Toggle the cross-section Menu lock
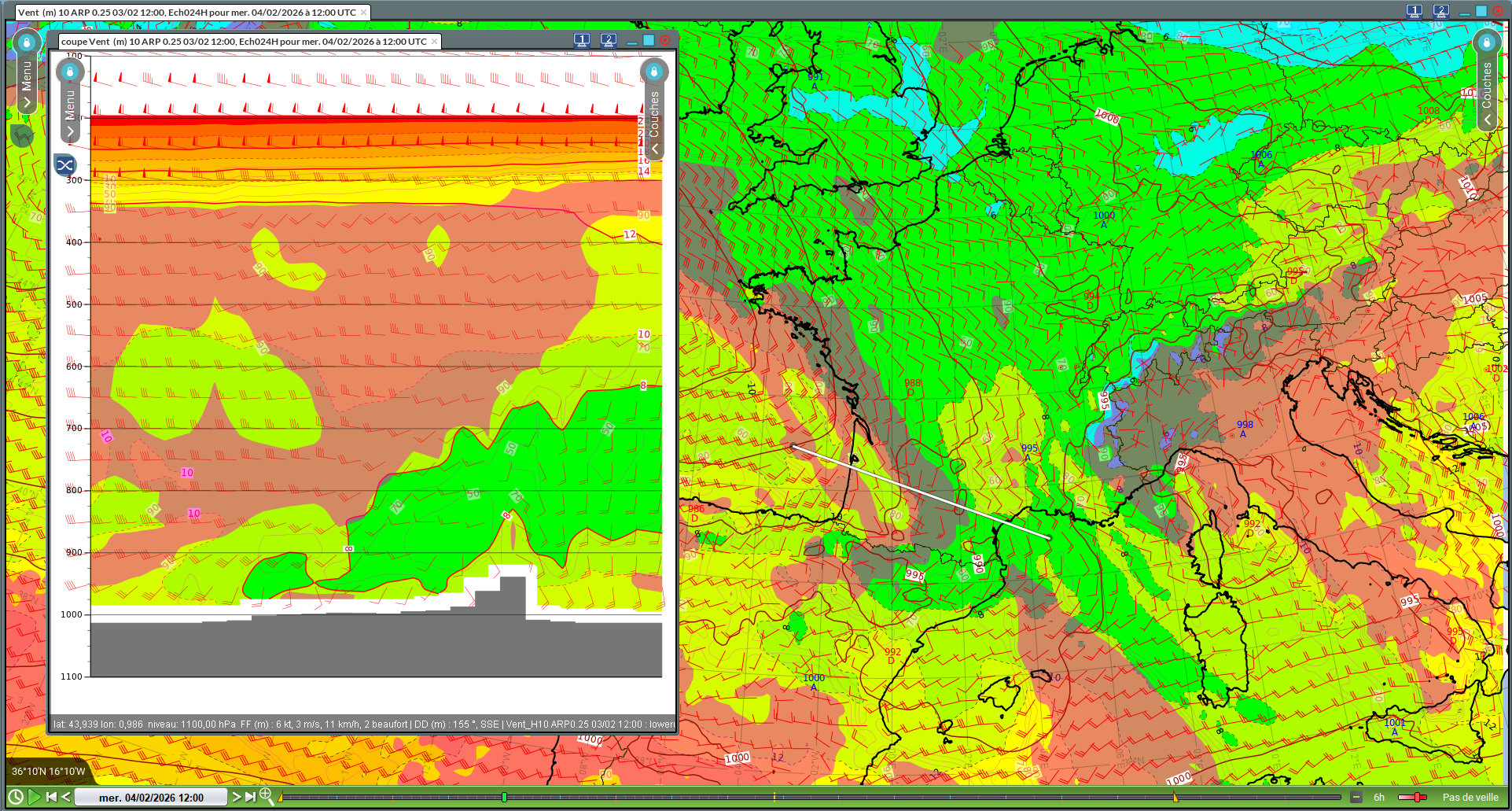Viewport: 1512px width, 811px height. click(70, 72)
